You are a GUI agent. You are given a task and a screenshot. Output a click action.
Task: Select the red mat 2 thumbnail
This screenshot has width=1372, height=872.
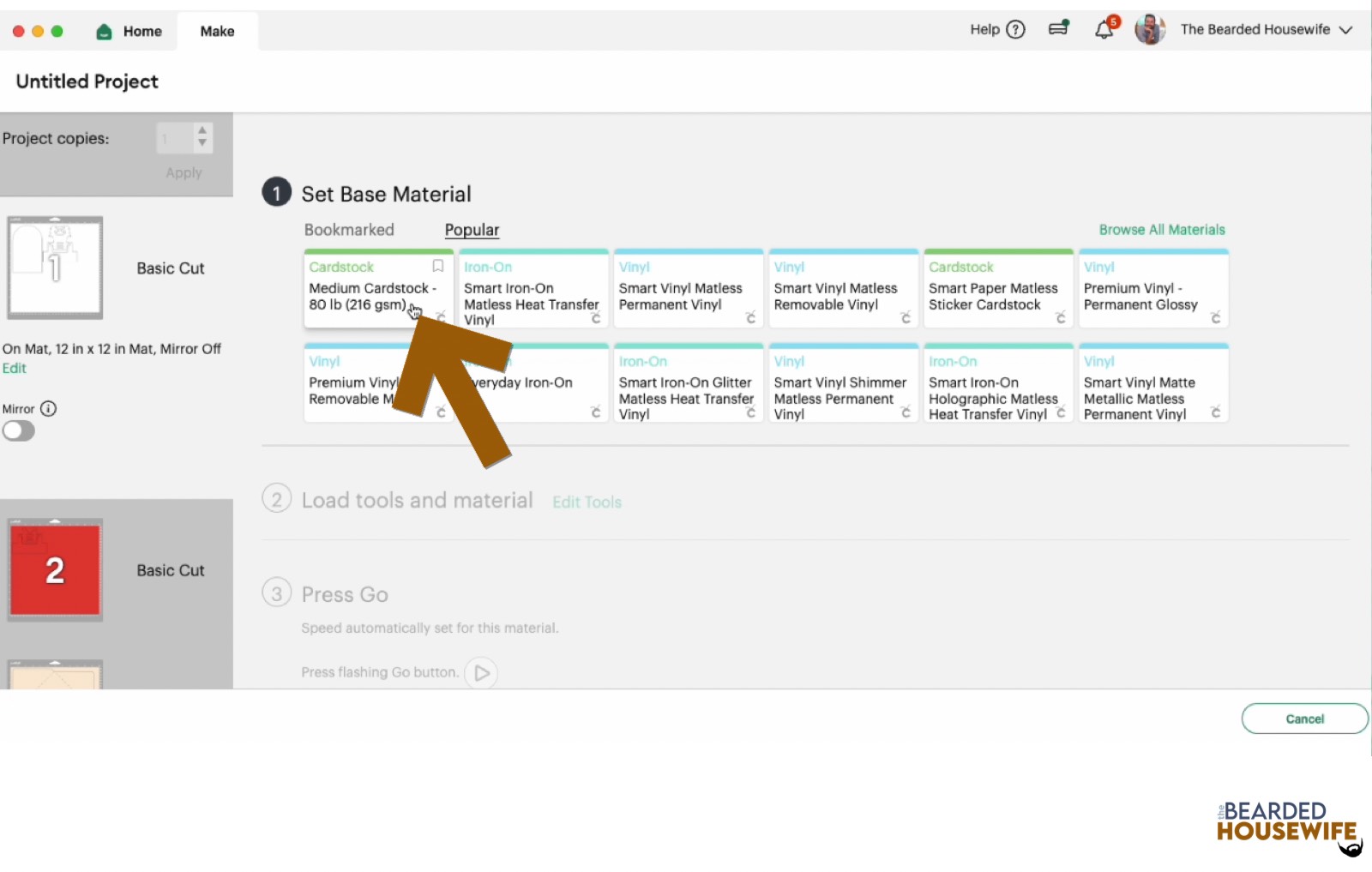[x=55, y=568]
